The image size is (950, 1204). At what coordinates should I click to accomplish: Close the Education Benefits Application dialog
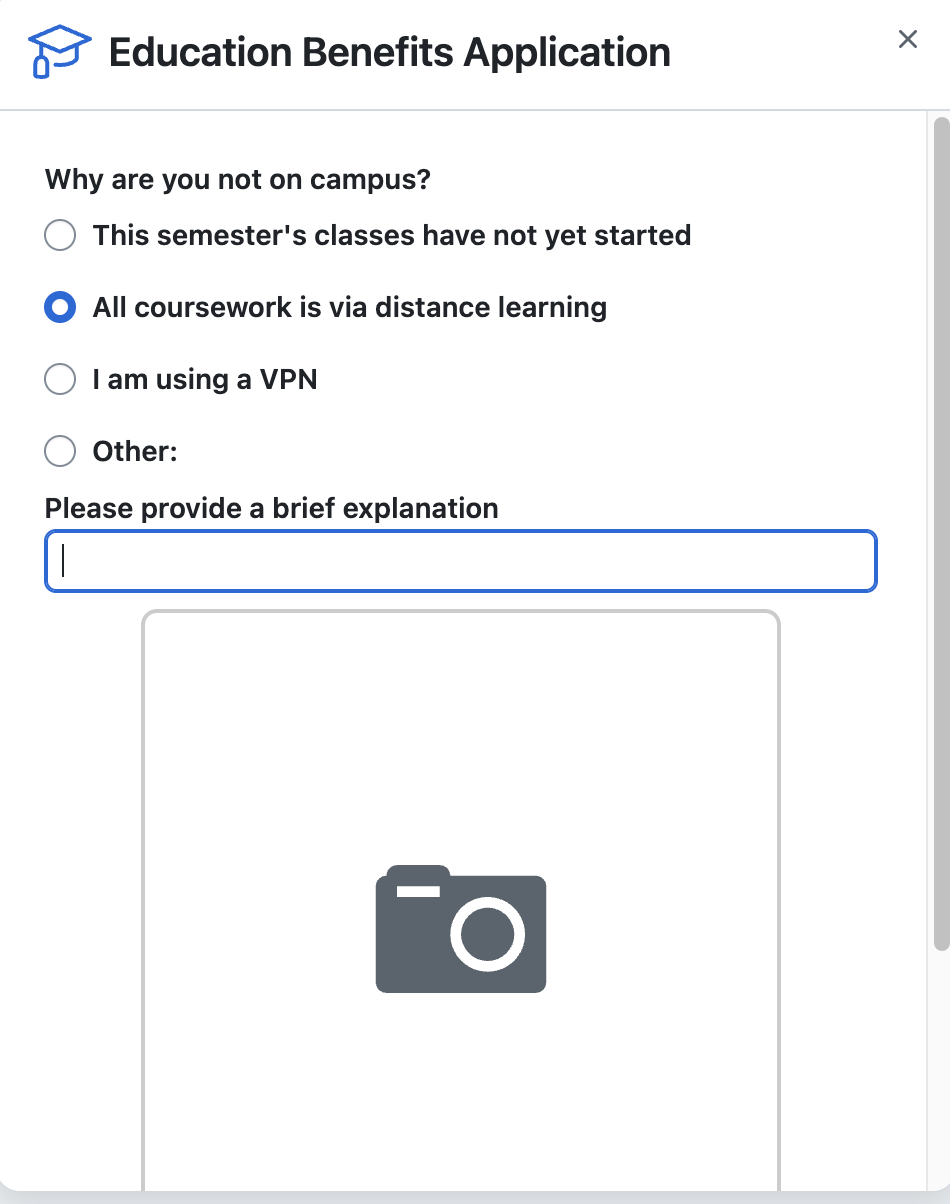(x=907, y=39)
